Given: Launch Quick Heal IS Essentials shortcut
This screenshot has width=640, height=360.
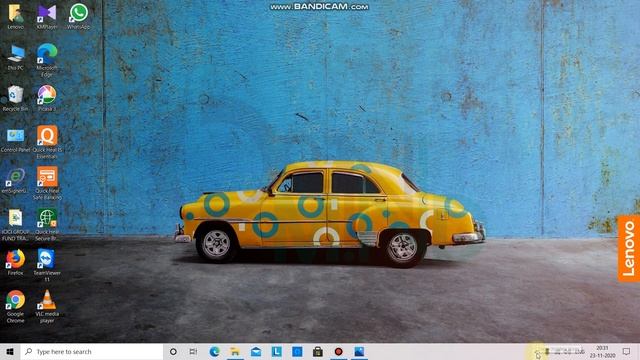Looking at the screenshot, I should [47, 142].
